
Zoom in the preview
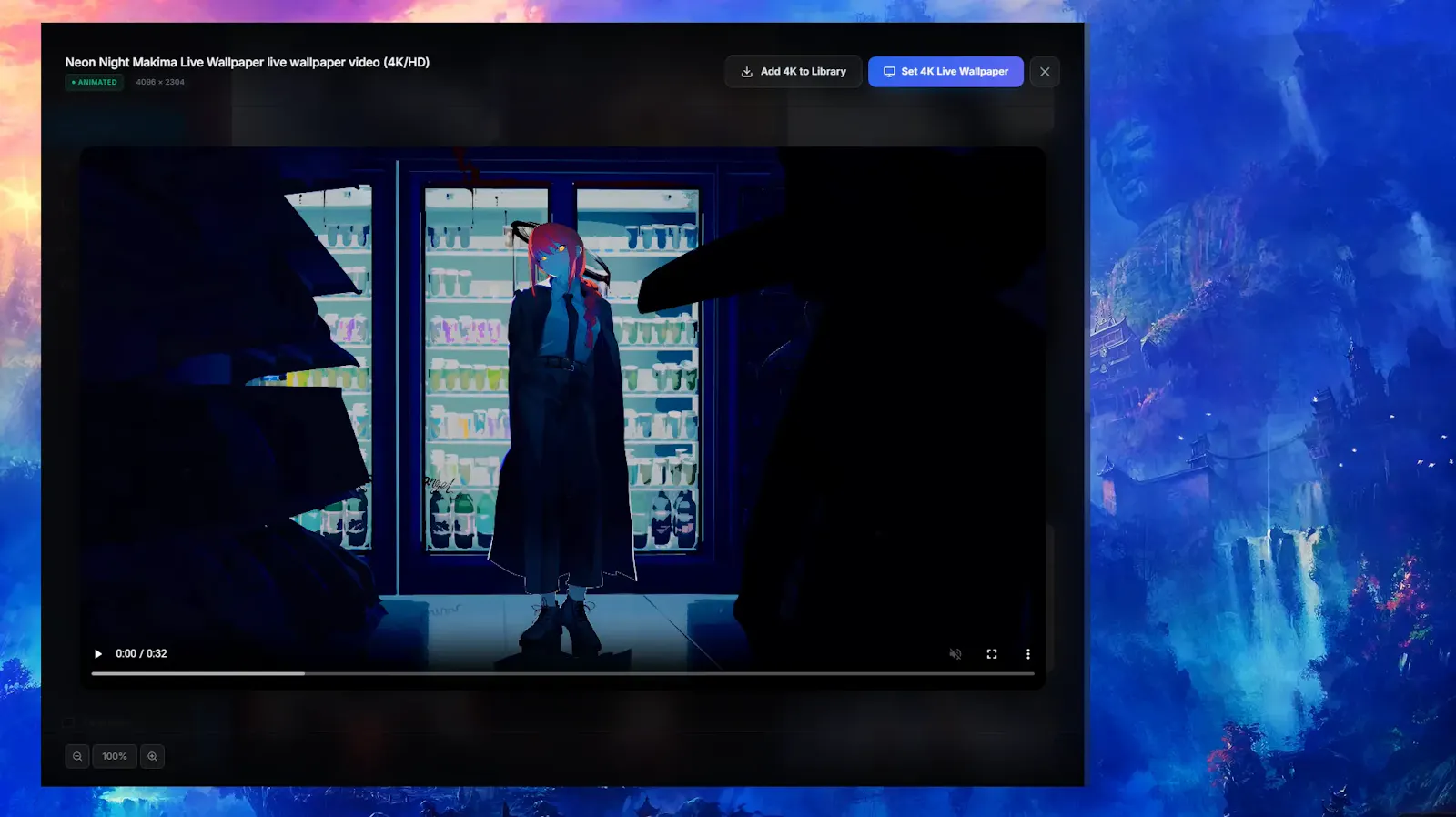pos(152,756)
